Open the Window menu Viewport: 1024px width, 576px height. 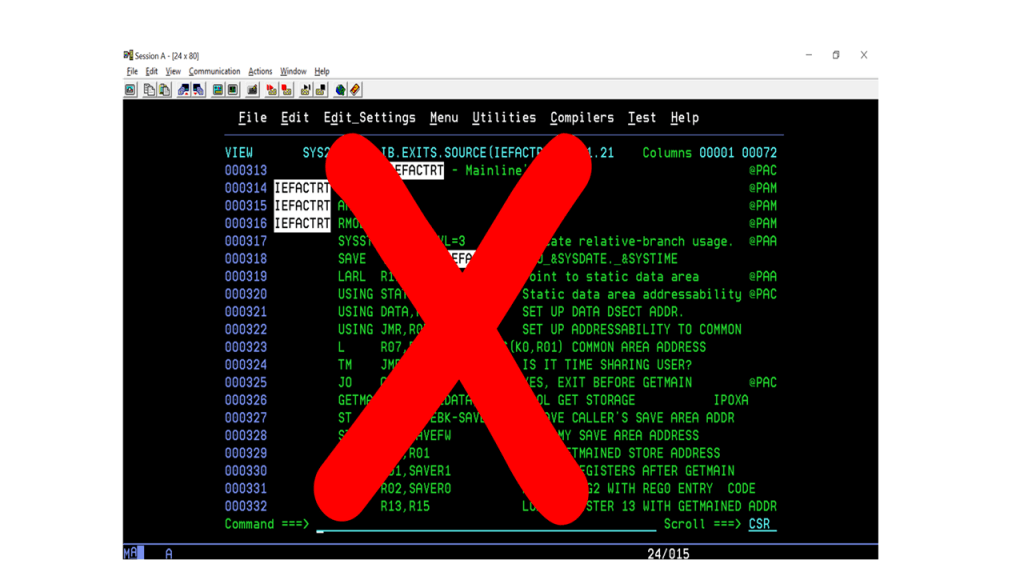293,71
